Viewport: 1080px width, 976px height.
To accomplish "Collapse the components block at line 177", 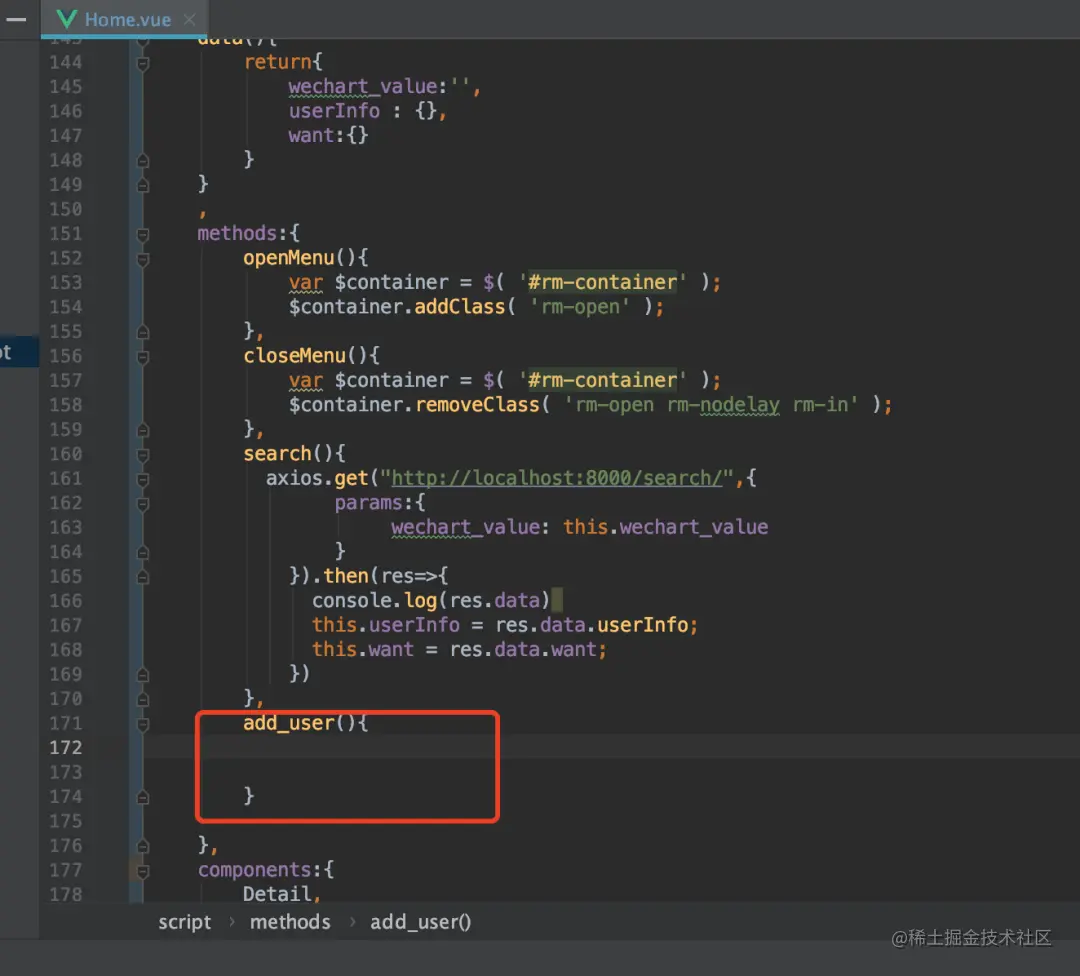I will (143, 871).
